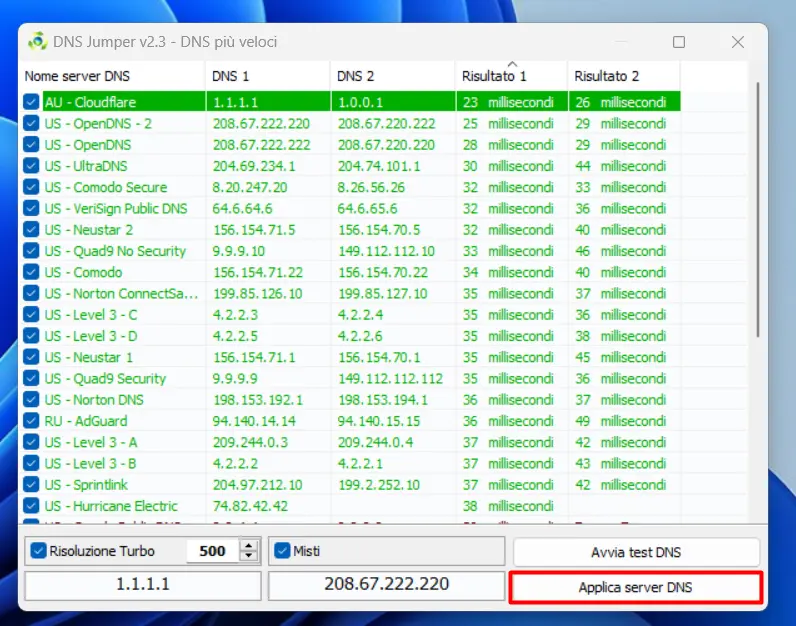This screenshot has height=626, width=796.
Task: Uncheck the AU - Cloudflare checkbox
Action: 31,102
